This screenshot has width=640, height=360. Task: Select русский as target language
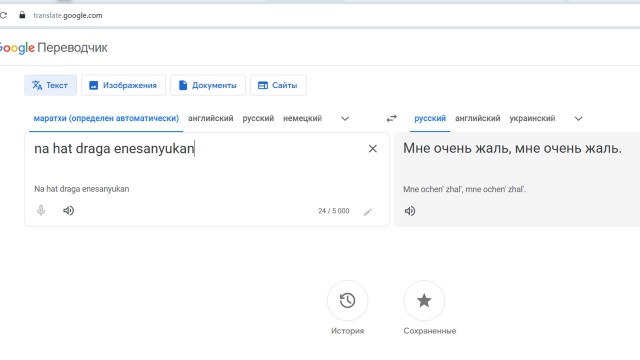[x=430, y=118]
